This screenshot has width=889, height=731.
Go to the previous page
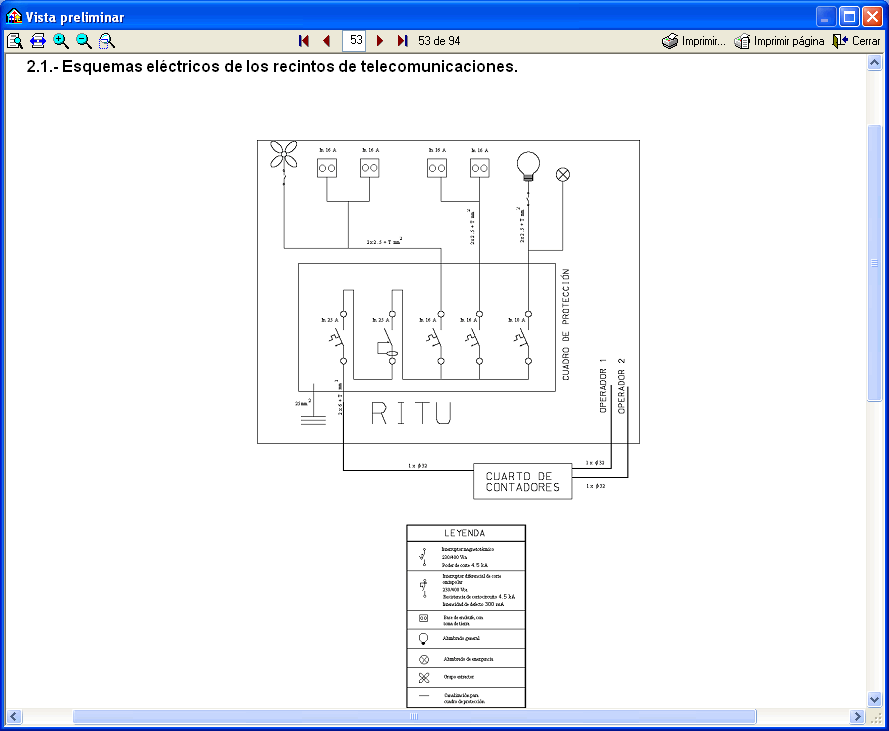[x=327, y=41]
